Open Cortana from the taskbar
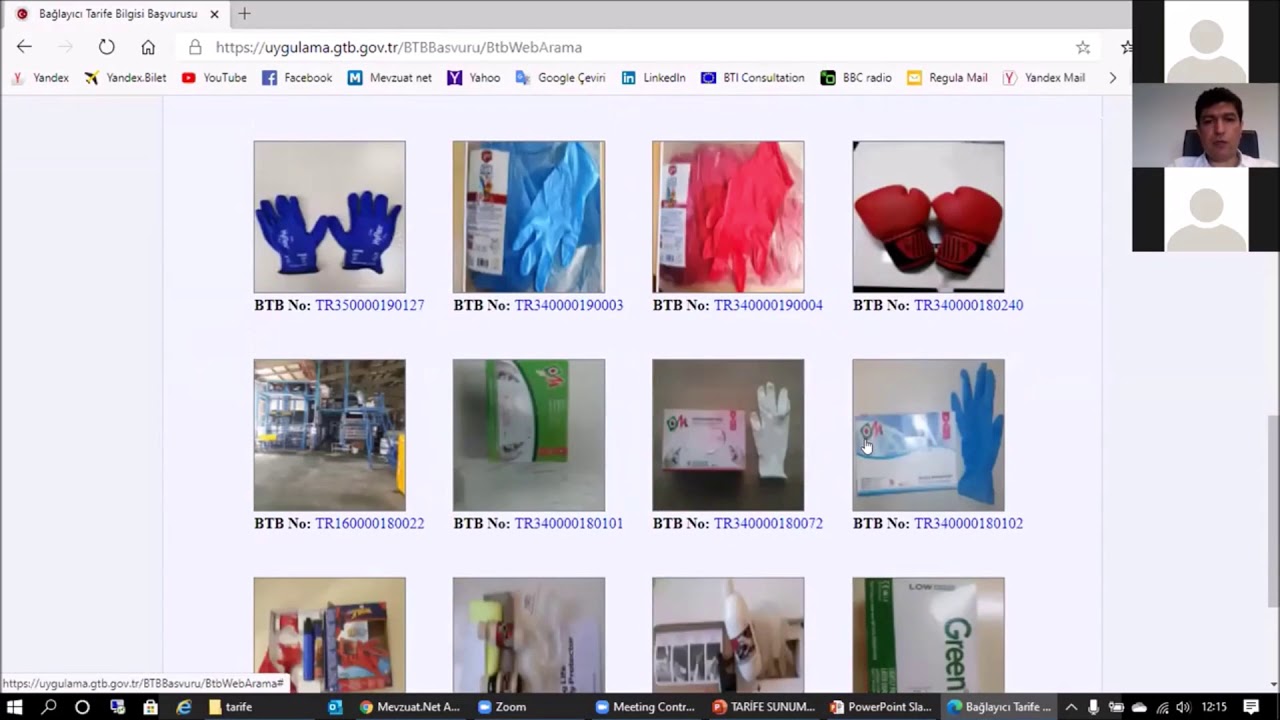 pos(82,707)
